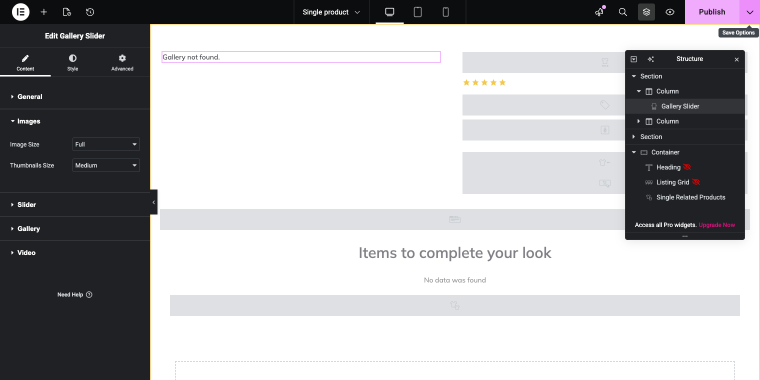Toggle the Listing Grid hidden-eye icon in Structure

click(696, 182)
